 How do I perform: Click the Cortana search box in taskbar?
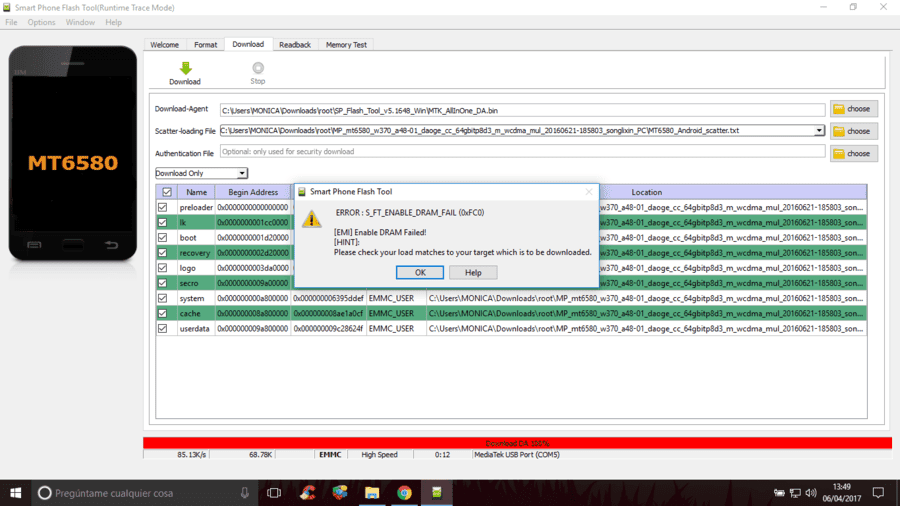[x=142, y=493]
